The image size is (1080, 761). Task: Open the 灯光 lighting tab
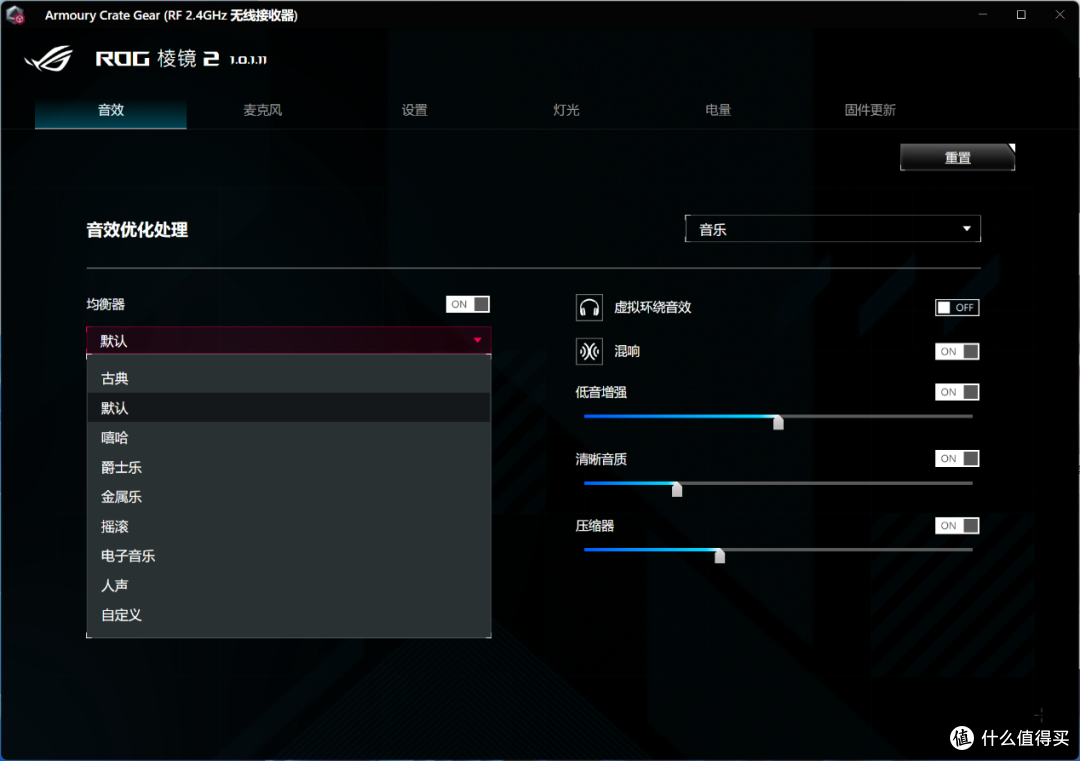566,110
